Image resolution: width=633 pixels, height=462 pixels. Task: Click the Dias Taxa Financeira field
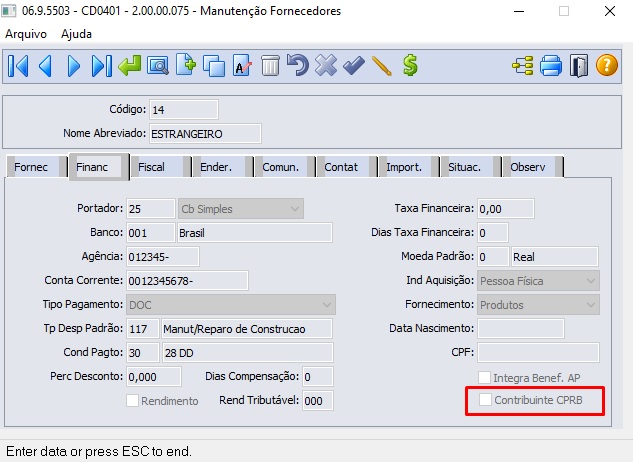(493, 233)
